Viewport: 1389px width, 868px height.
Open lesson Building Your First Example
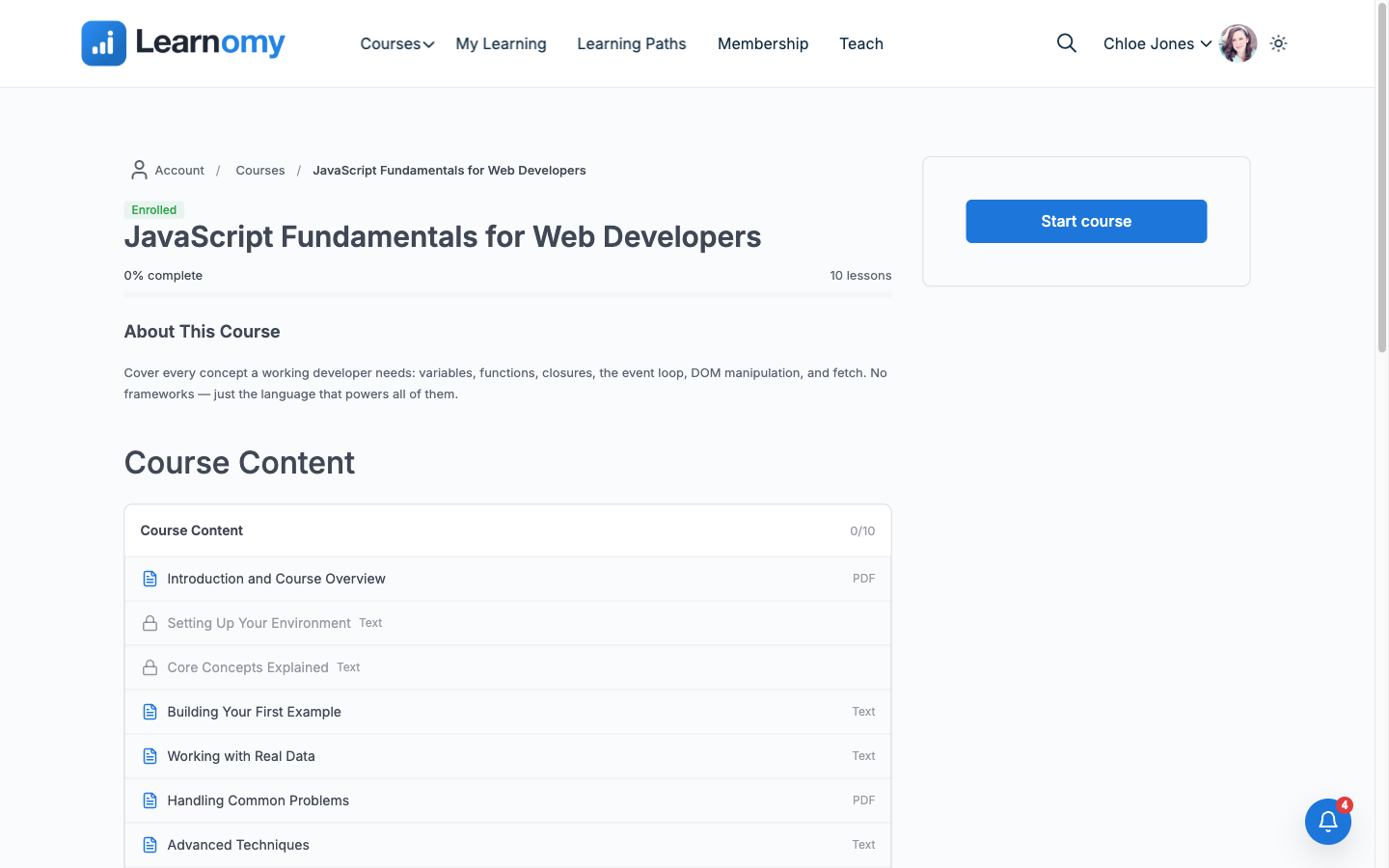pyautogui.click(x=507, y=712)
